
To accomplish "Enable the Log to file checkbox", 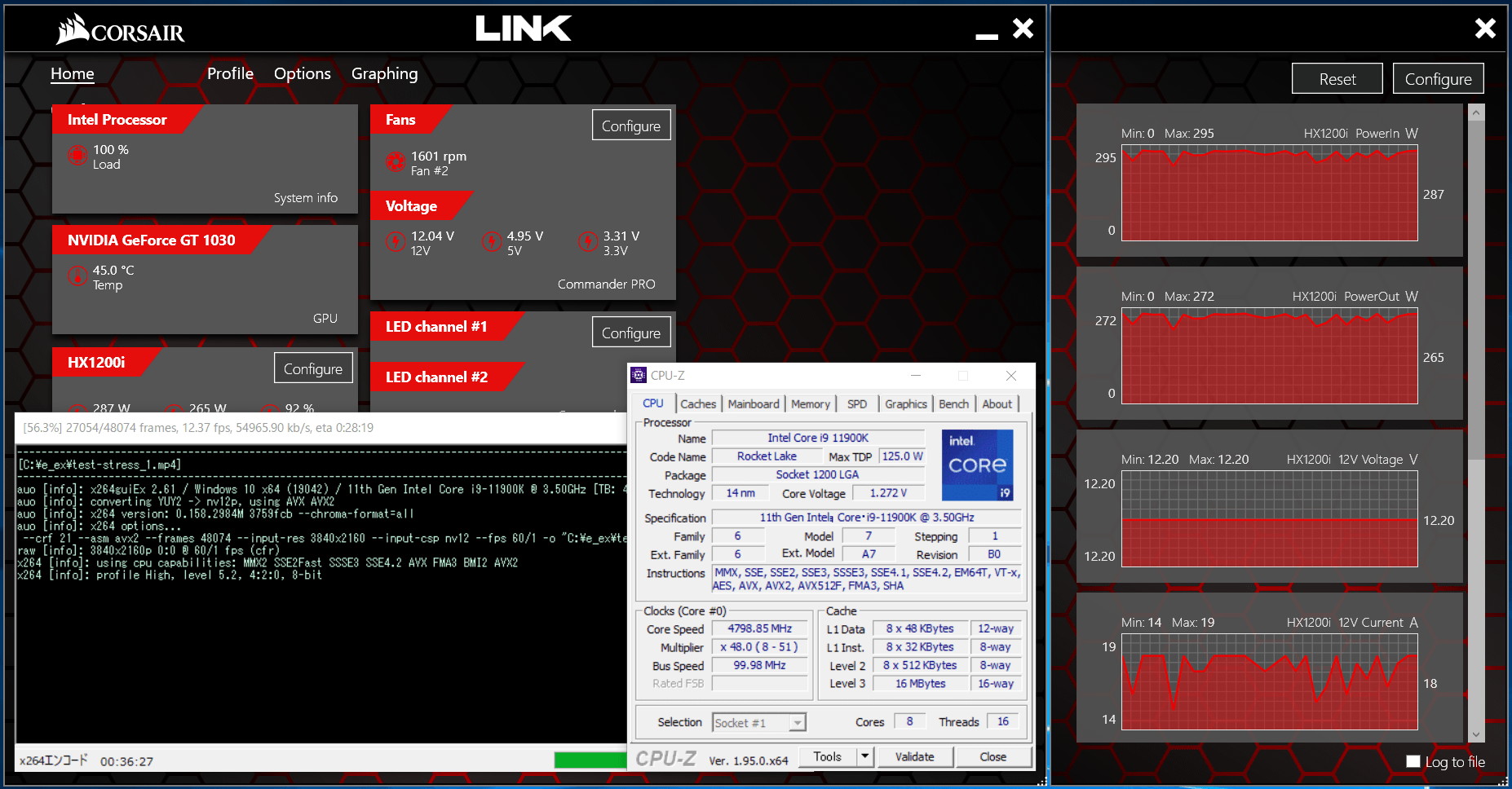I will pos(1413,761).
